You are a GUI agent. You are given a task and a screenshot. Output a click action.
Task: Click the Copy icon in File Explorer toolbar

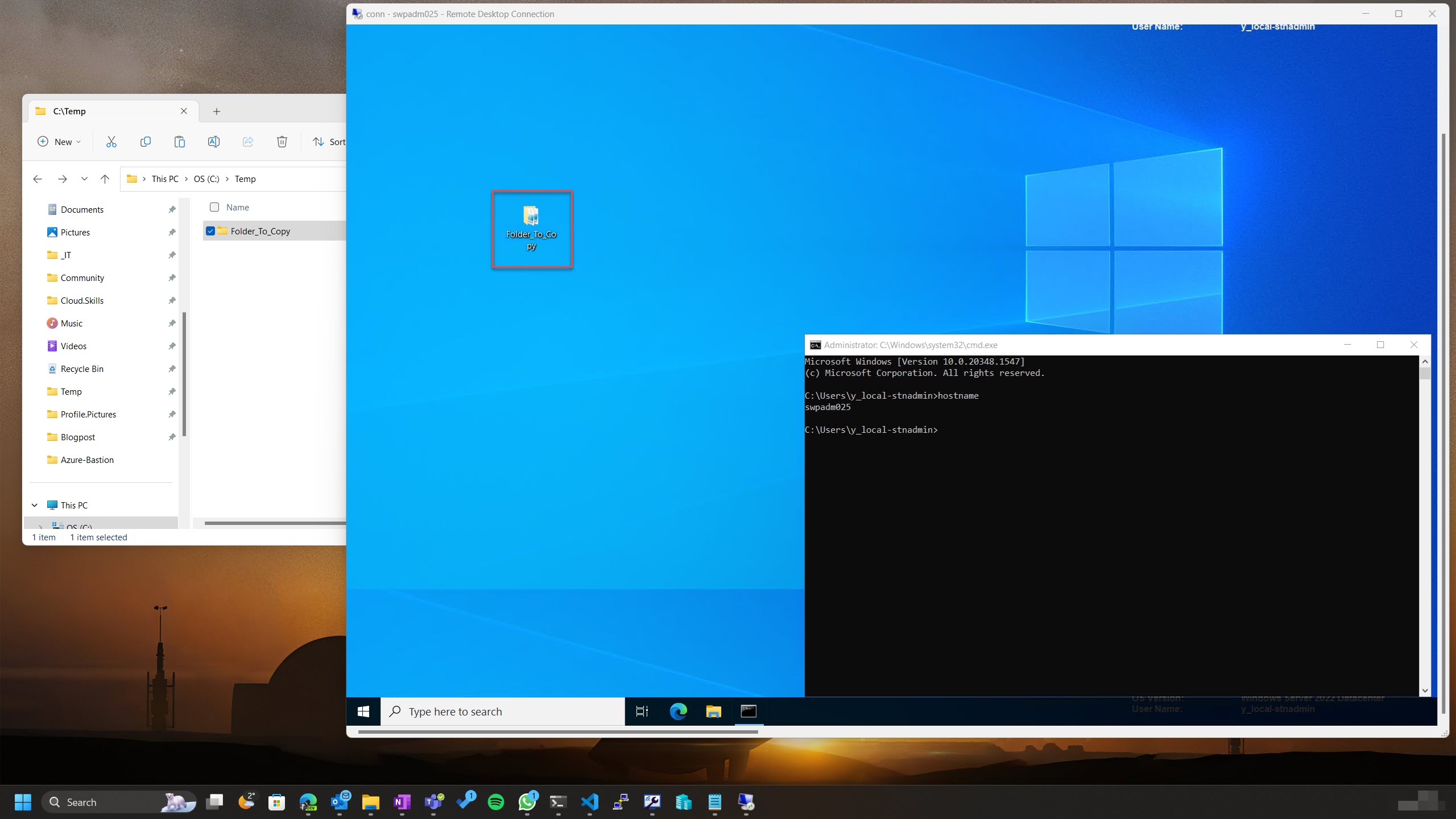[146, 142]
